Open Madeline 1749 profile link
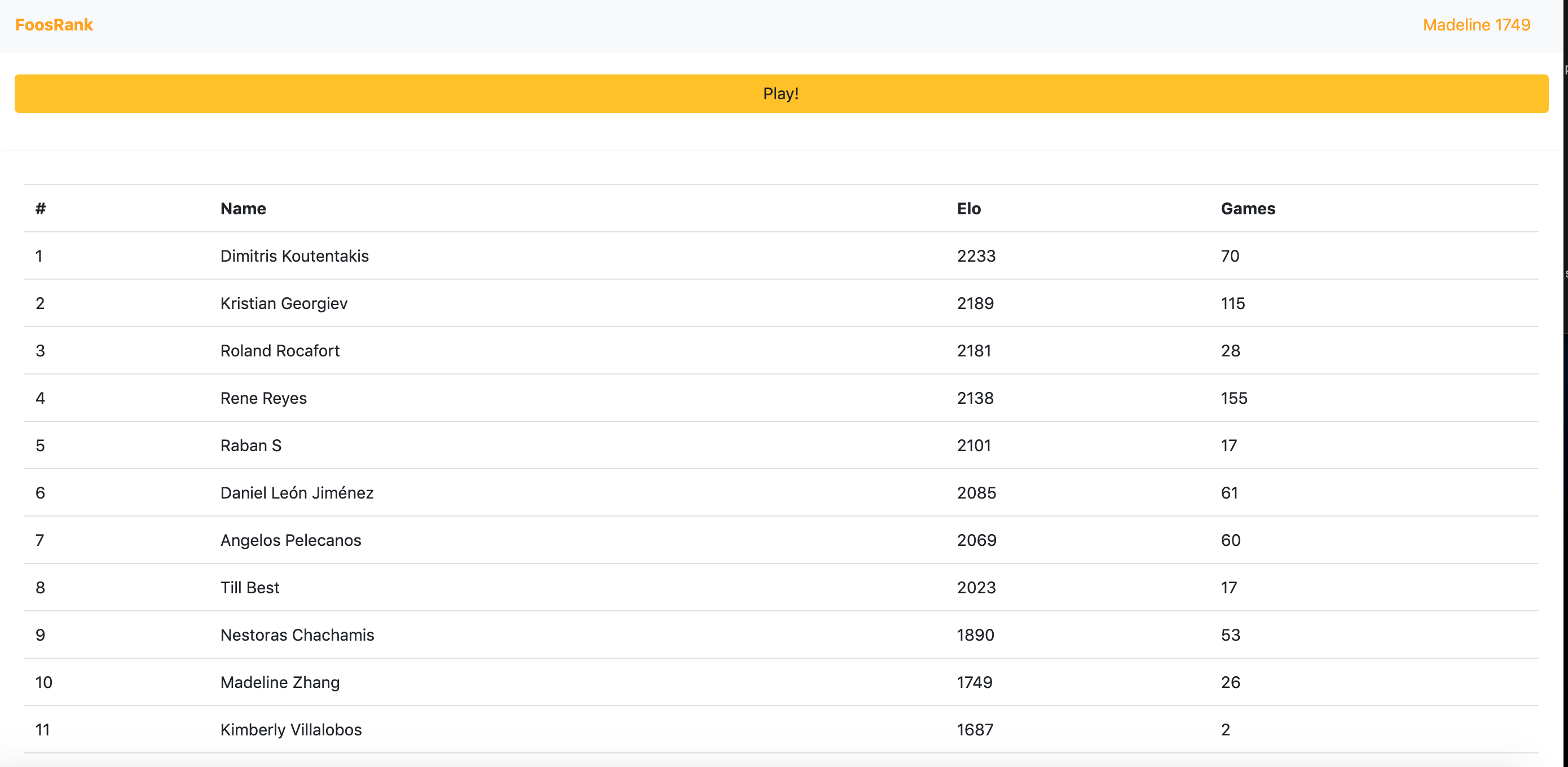 click(1475, 25)
